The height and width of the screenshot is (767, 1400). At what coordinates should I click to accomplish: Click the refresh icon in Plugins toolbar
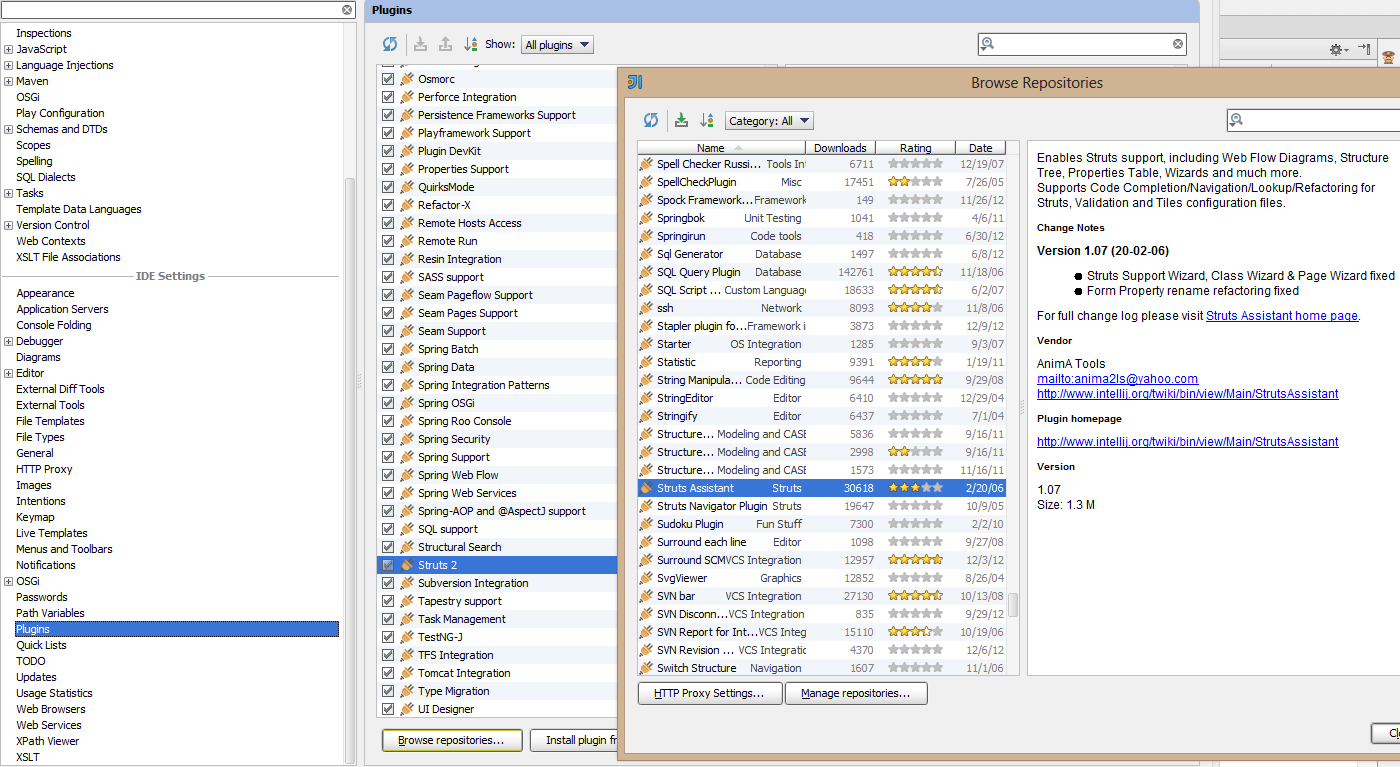(x=390, y=45)
